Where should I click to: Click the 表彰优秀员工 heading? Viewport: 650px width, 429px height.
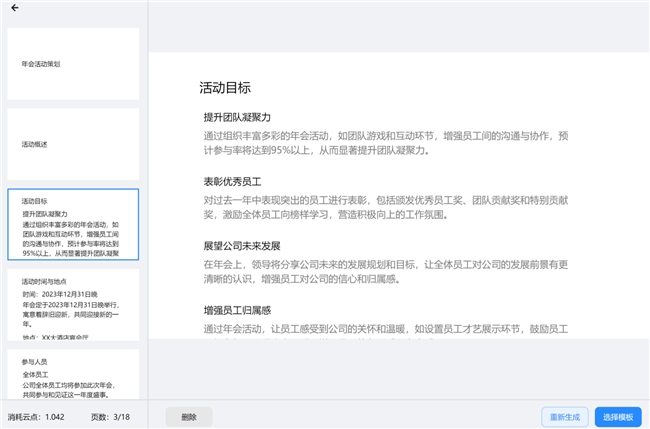[232, 181]
